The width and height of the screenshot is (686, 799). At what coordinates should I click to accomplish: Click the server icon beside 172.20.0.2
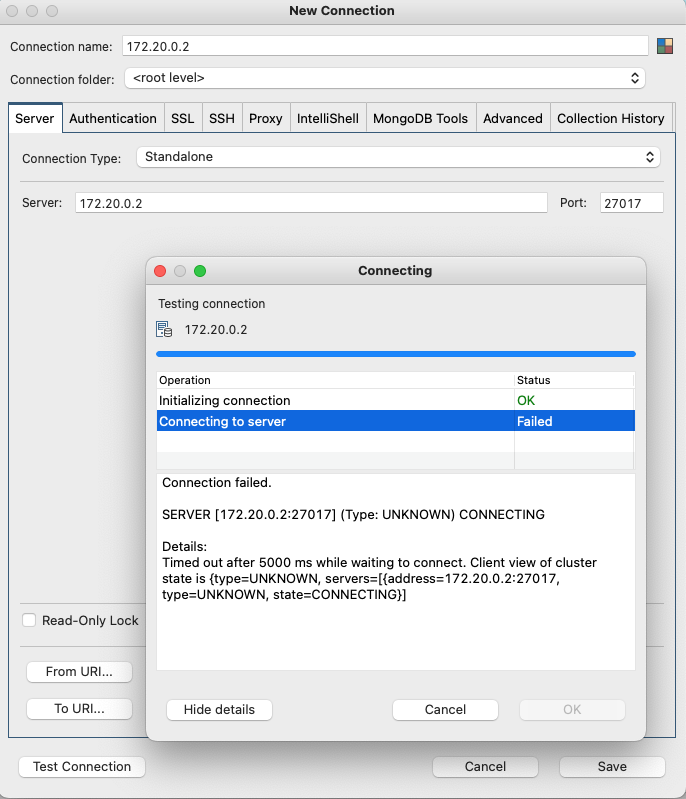click(x=165, y=329)
